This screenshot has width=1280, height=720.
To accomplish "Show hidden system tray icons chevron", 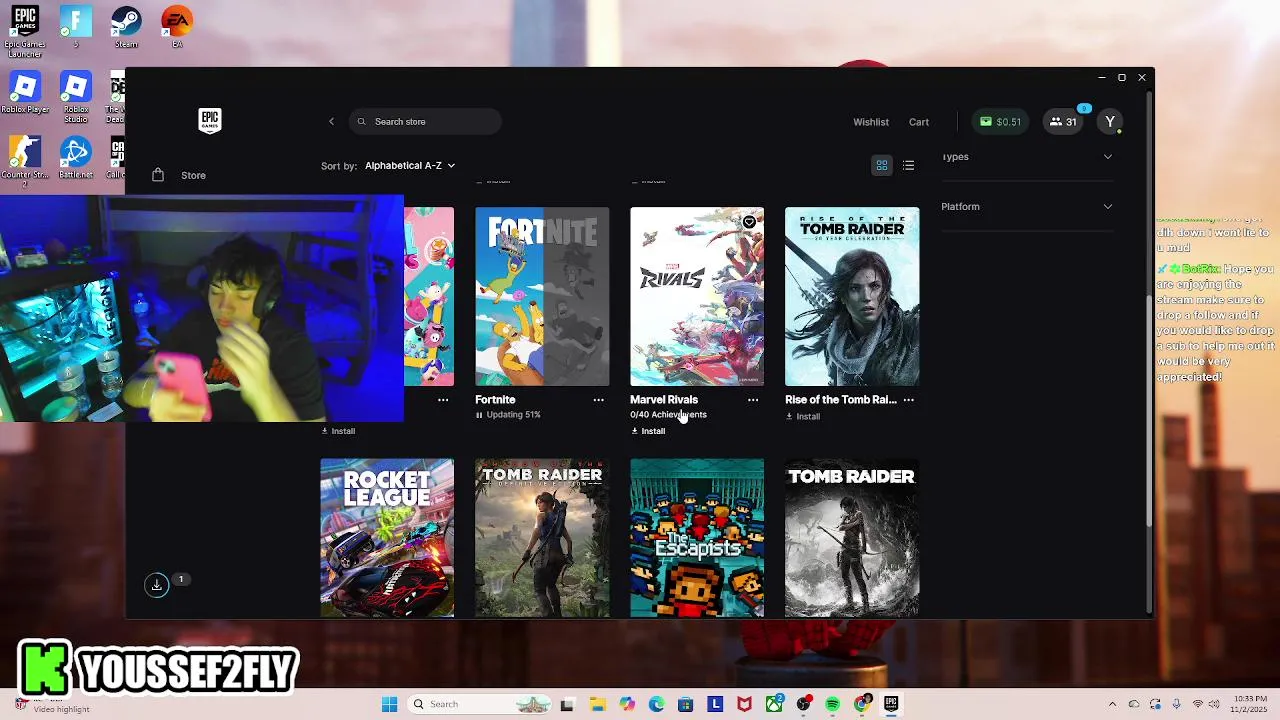I will [1112, 704].
